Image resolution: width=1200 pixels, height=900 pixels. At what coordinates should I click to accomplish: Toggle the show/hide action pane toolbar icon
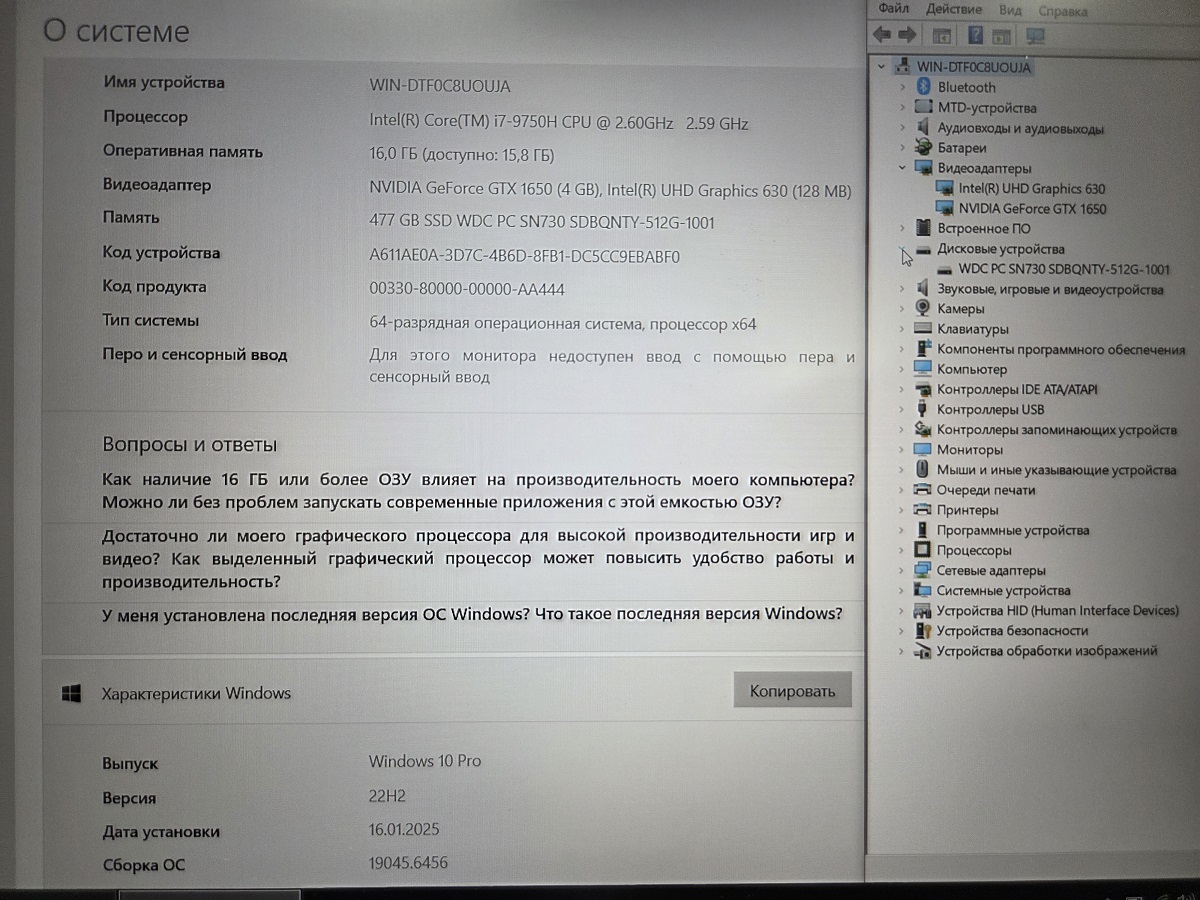coord(1002,36)
